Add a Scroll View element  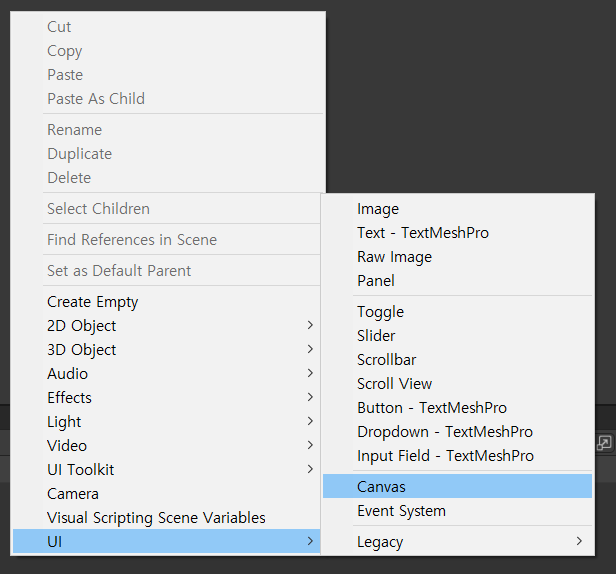click(457, 384)
